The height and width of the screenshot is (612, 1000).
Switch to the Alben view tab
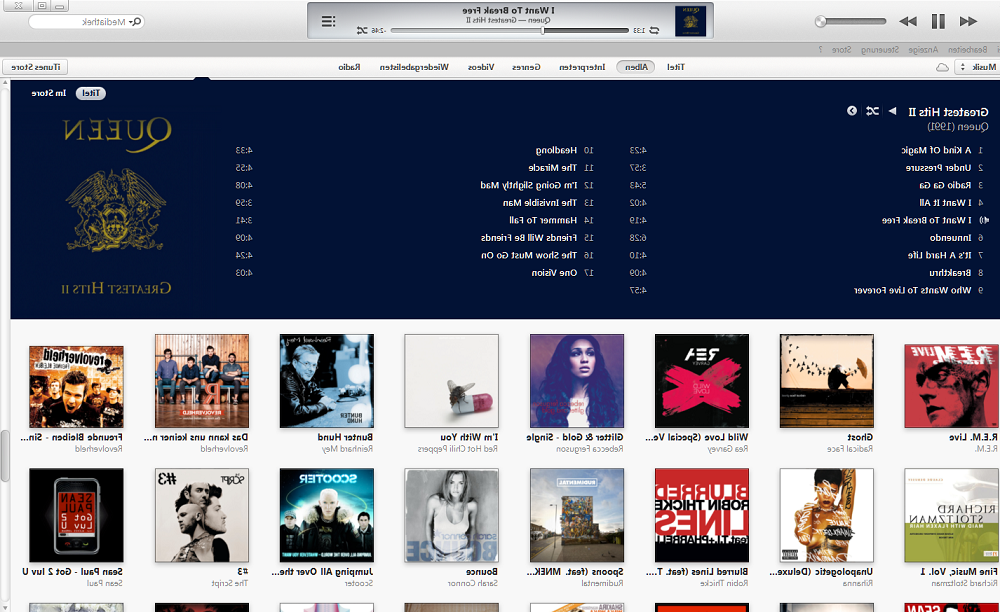click(x=636, y=67)
